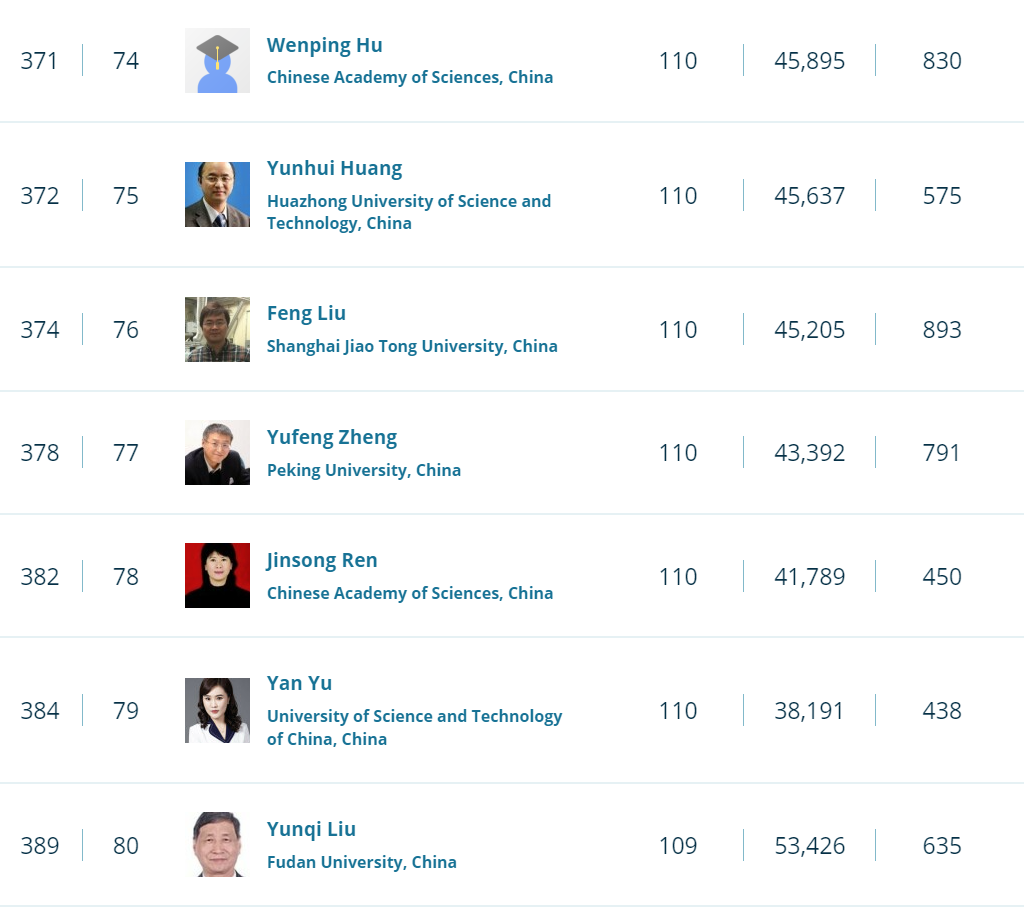
Task: Click Feng Liu's profile photo
Action: pos(217,329)
